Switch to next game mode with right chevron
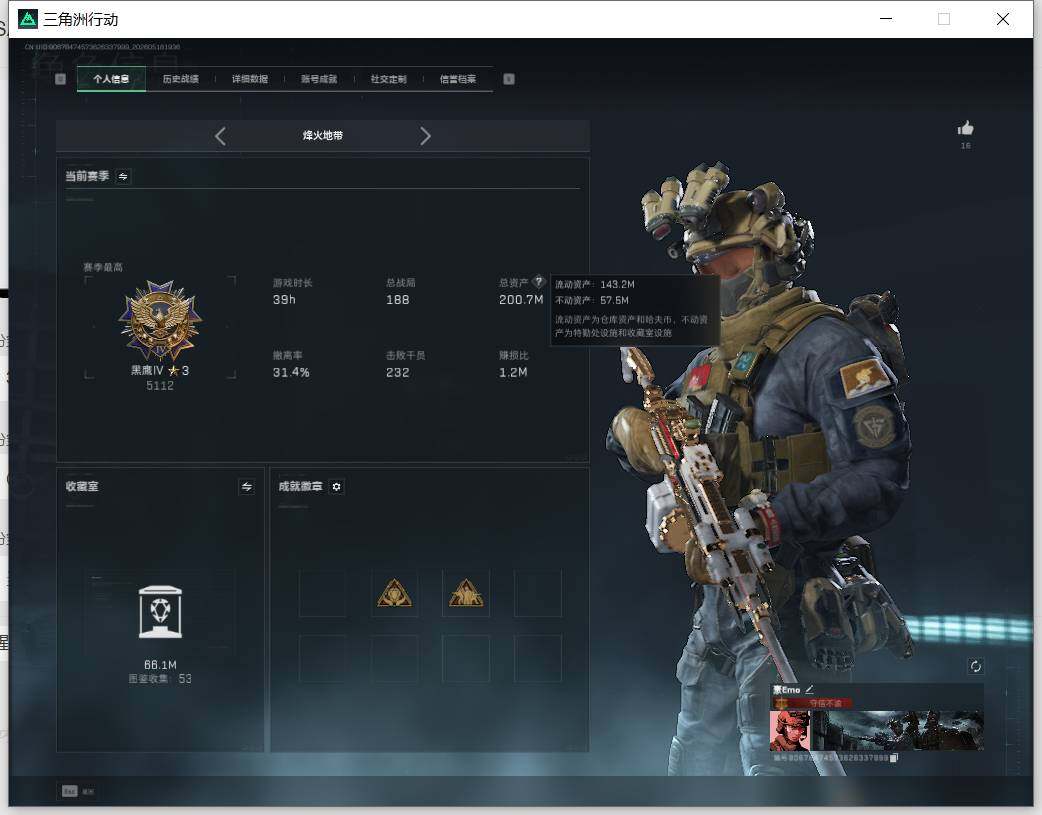Image resolution: width=1042 pixels, height=815 pixels. [x=425, y=136]
